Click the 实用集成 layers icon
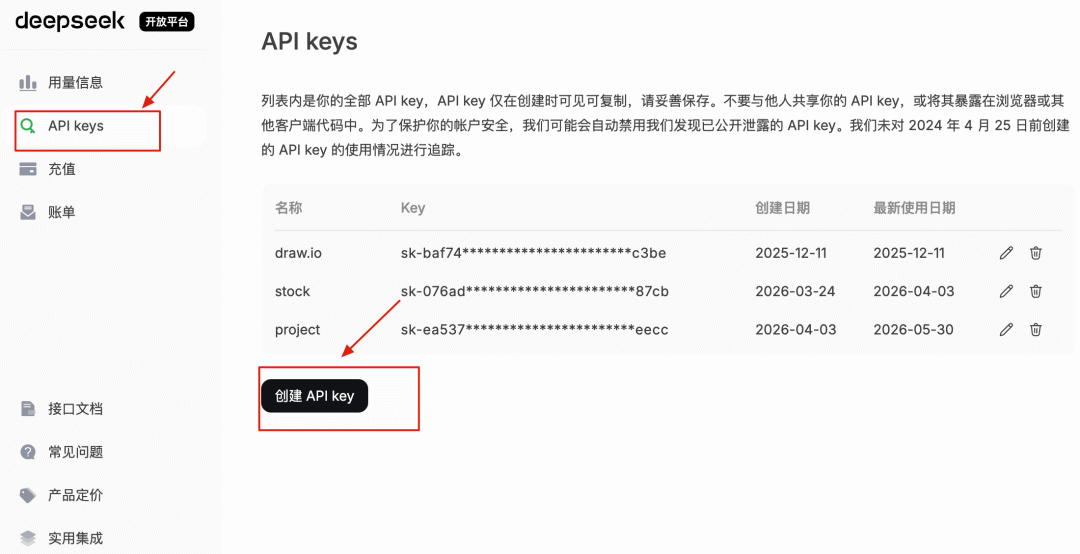The width and height of the screenshot is (1080, 554). pos(28,538)
